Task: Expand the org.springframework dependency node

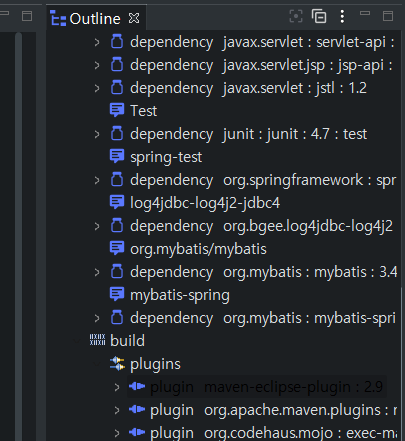Action: click(97, 180)
